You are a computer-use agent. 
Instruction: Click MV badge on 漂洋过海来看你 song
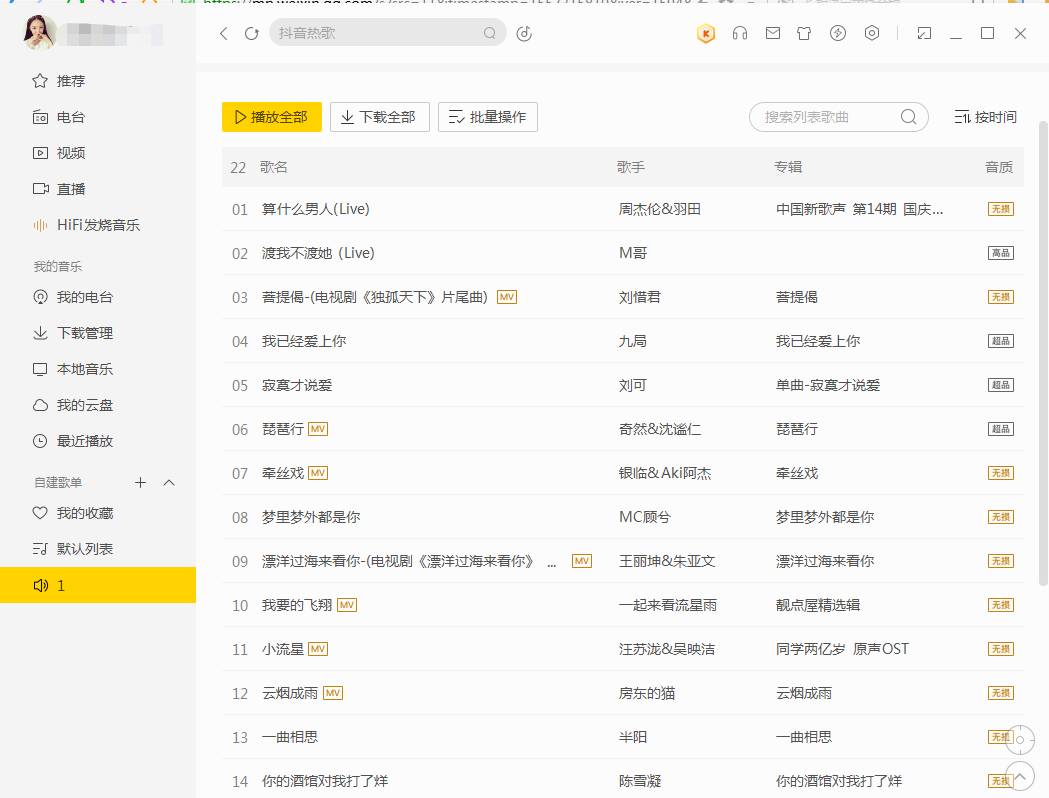click(582, 561)
